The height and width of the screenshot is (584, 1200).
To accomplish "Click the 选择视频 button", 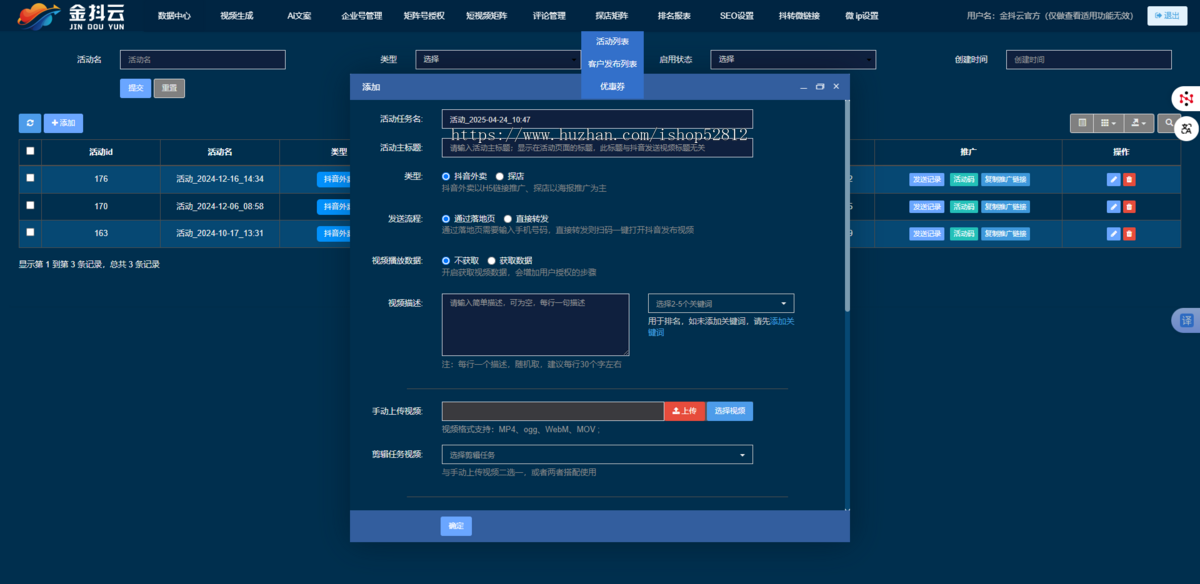I will tap(730, 411).
